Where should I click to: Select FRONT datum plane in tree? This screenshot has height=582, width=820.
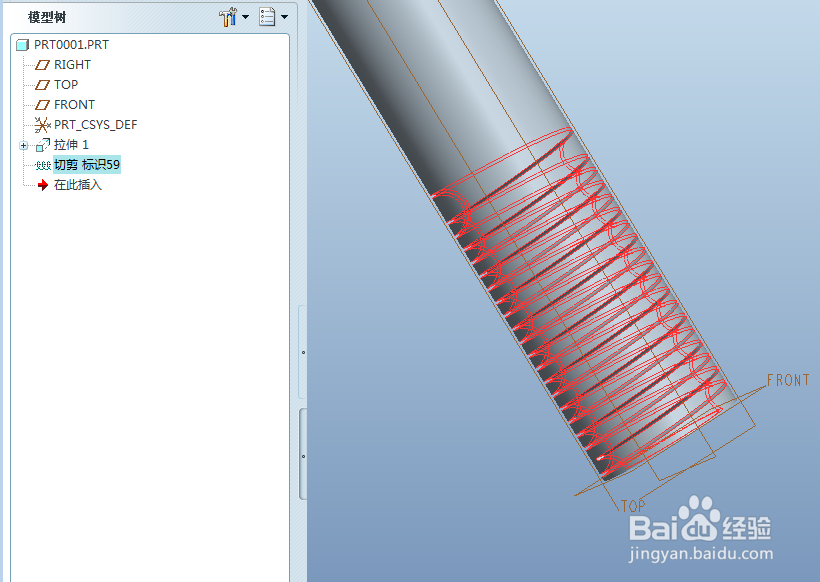tap(74, 105)
